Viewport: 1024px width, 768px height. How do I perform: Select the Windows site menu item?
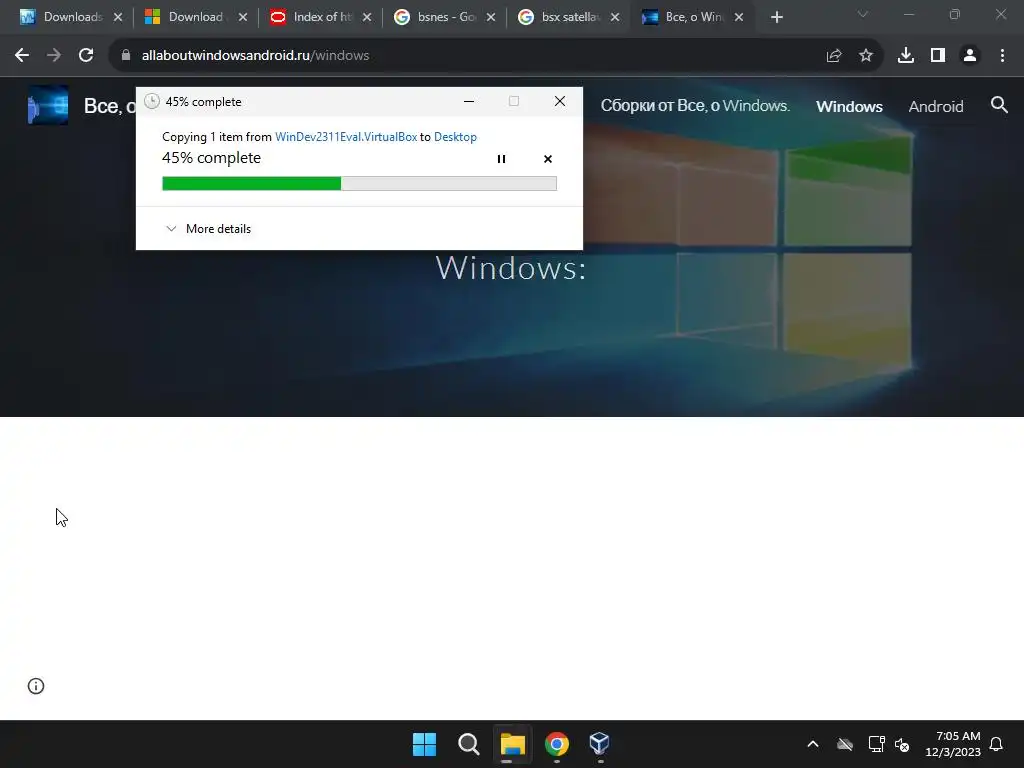(849, 106)
